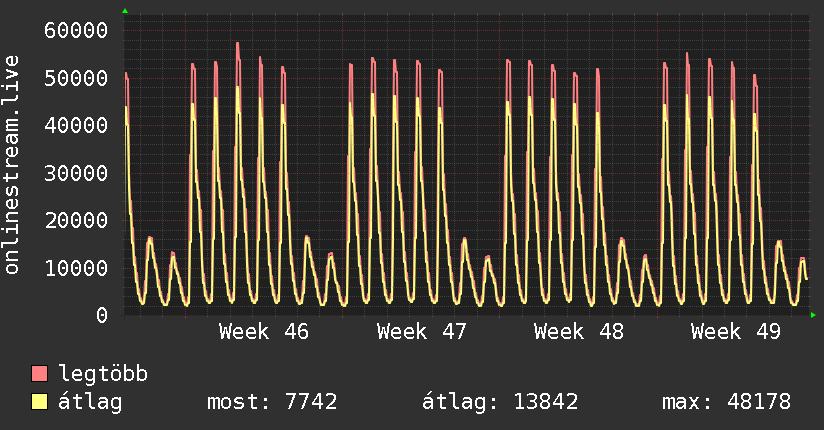Screen dimensions: 824x430
Task: Click the 0 y-axis label
Action: point(102,315)
